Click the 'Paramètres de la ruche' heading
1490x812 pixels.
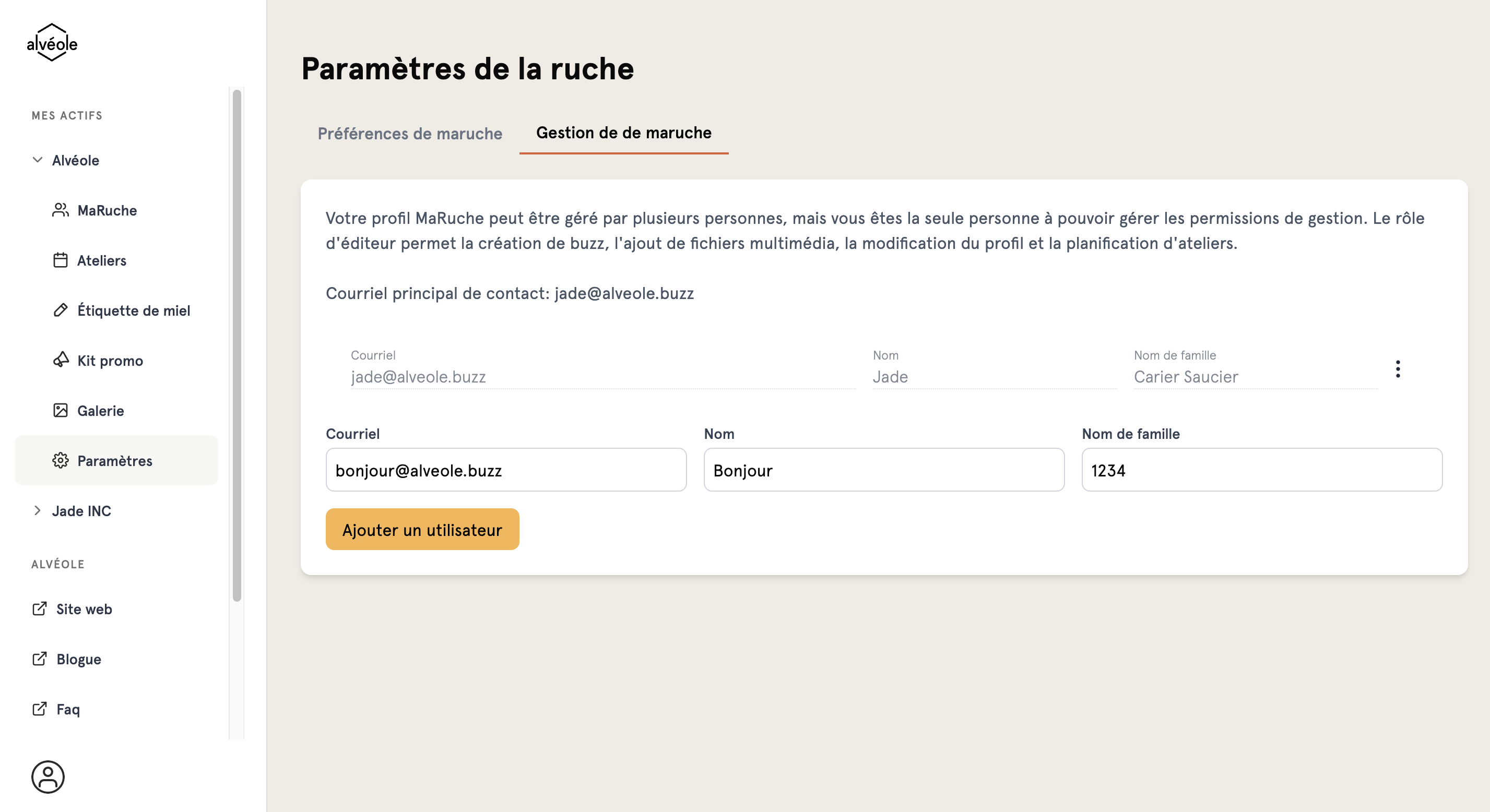pos(467,68)
